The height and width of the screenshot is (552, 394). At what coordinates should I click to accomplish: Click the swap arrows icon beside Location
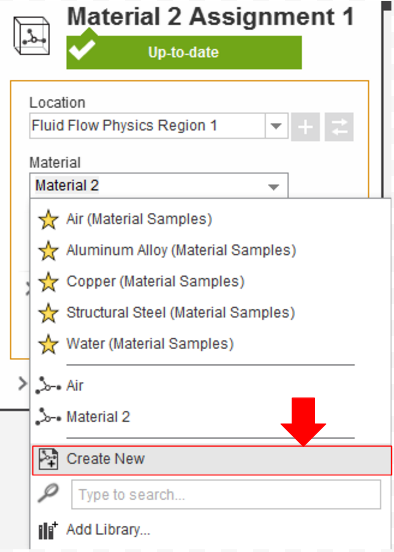pos(339,127)
